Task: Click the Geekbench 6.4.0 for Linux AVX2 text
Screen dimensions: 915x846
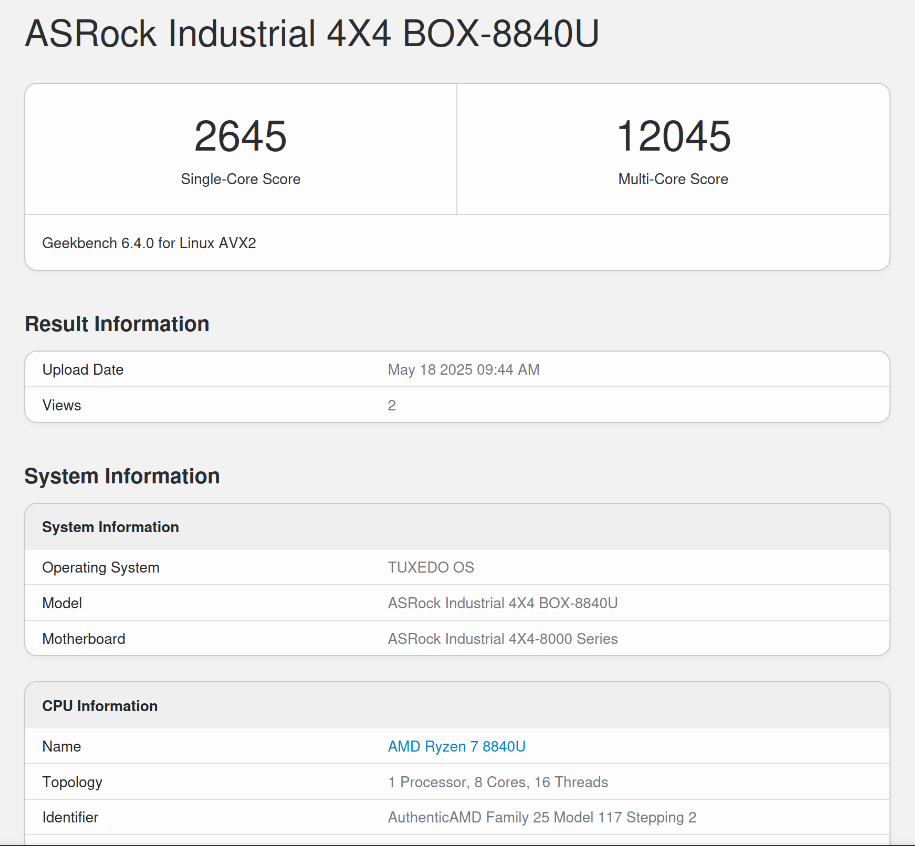Action: coord(149,243)
